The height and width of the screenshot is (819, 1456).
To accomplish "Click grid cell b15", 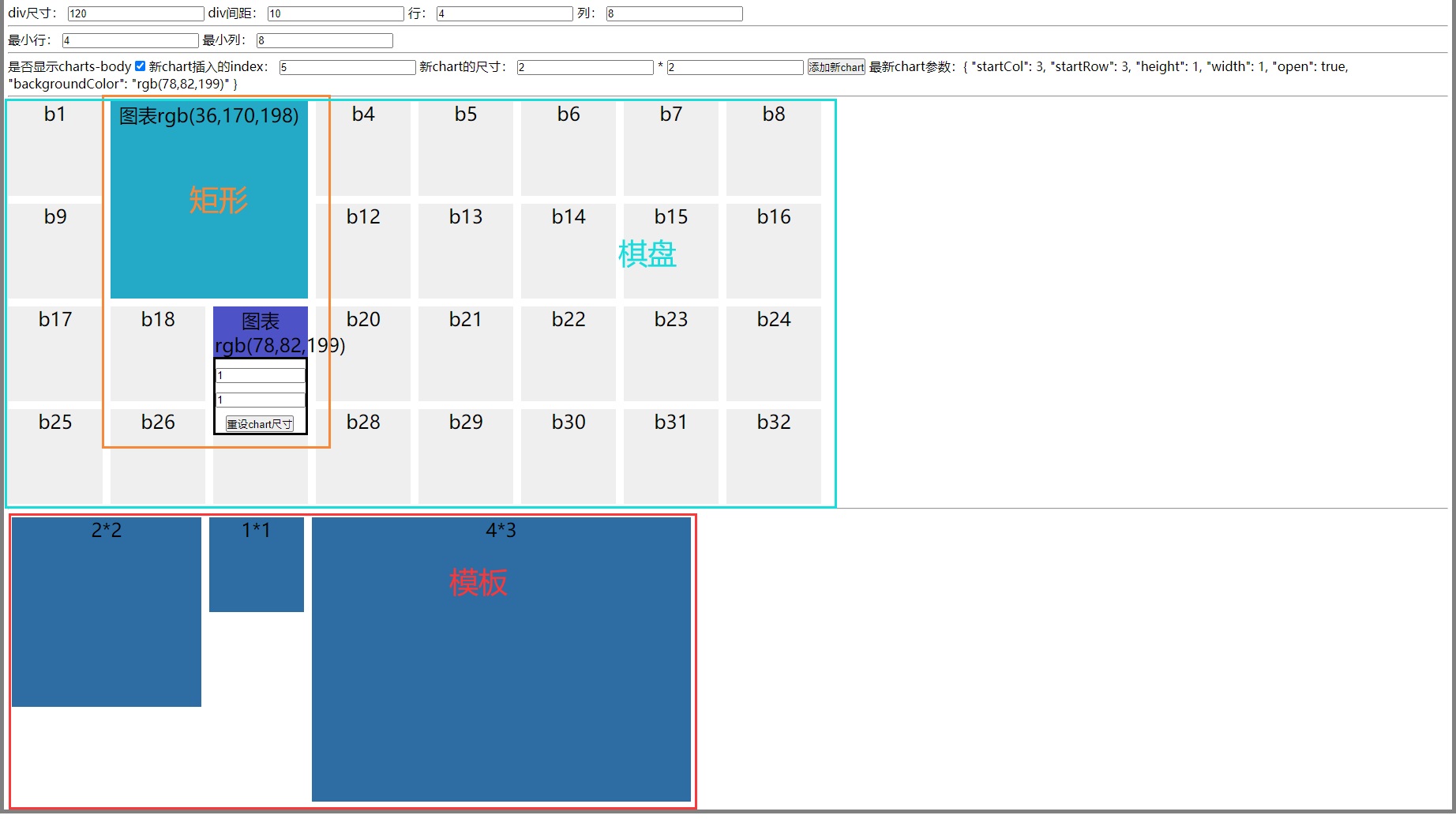I will coord(671,251).
